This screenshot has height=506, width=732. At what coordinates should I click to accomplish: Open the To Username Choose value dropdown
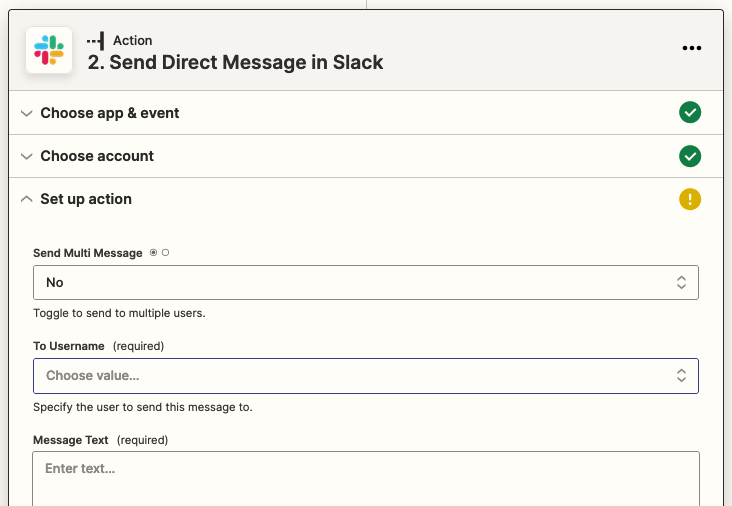pos(350,376)
